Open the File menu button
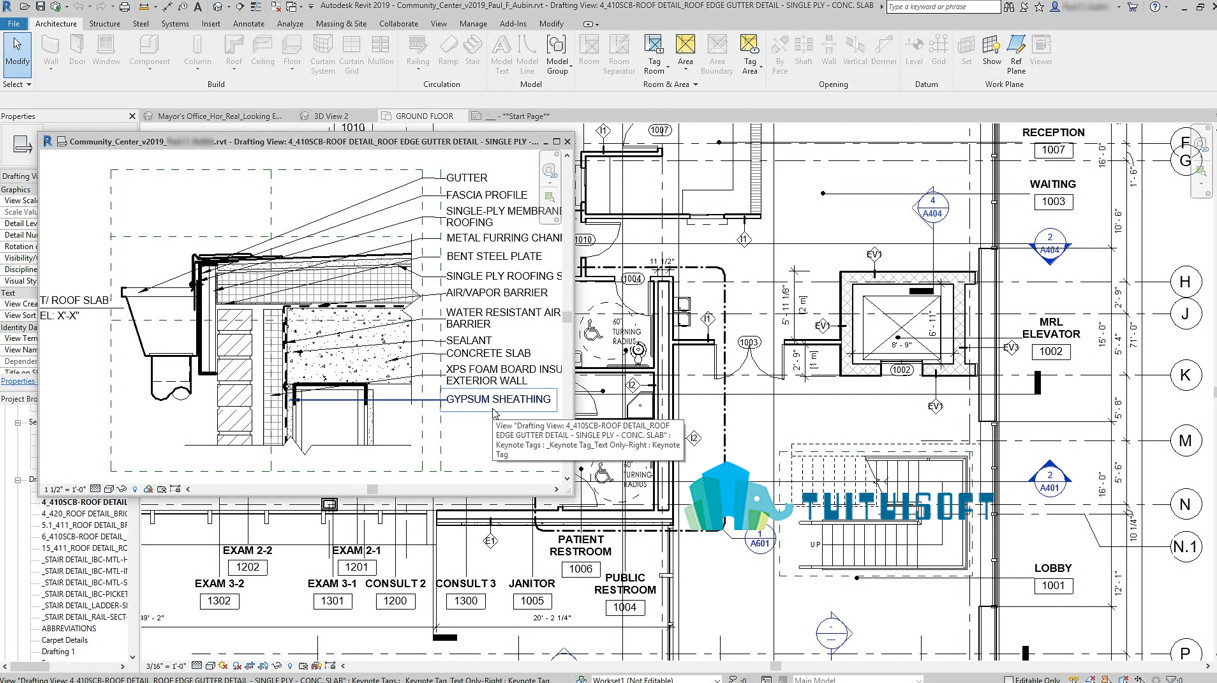The height and width of the screenshot is (683, 1217). pyautogui.click(x=14, y=24)
